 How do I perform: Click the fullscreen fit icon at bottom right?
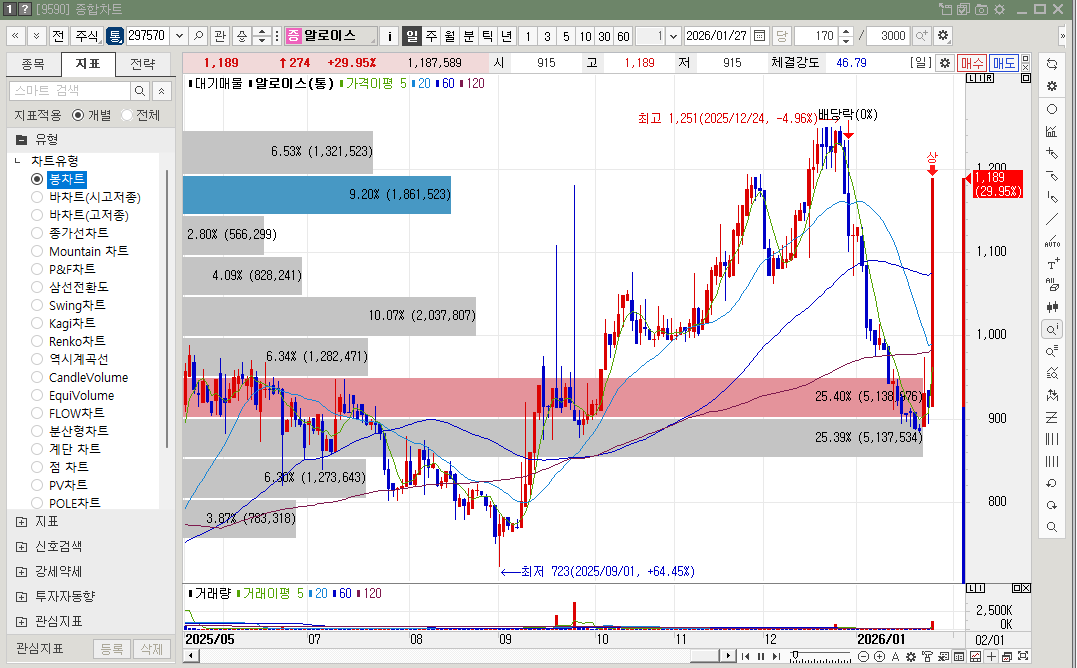coord(1023,656)
